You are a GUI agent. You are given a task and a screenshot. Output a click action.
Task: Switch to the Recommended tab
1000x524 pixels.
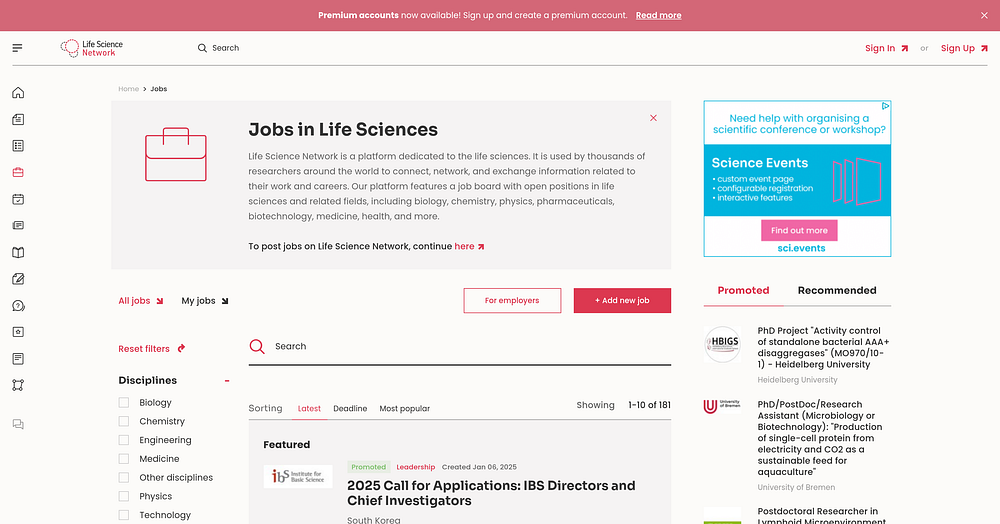coord(837,290)
